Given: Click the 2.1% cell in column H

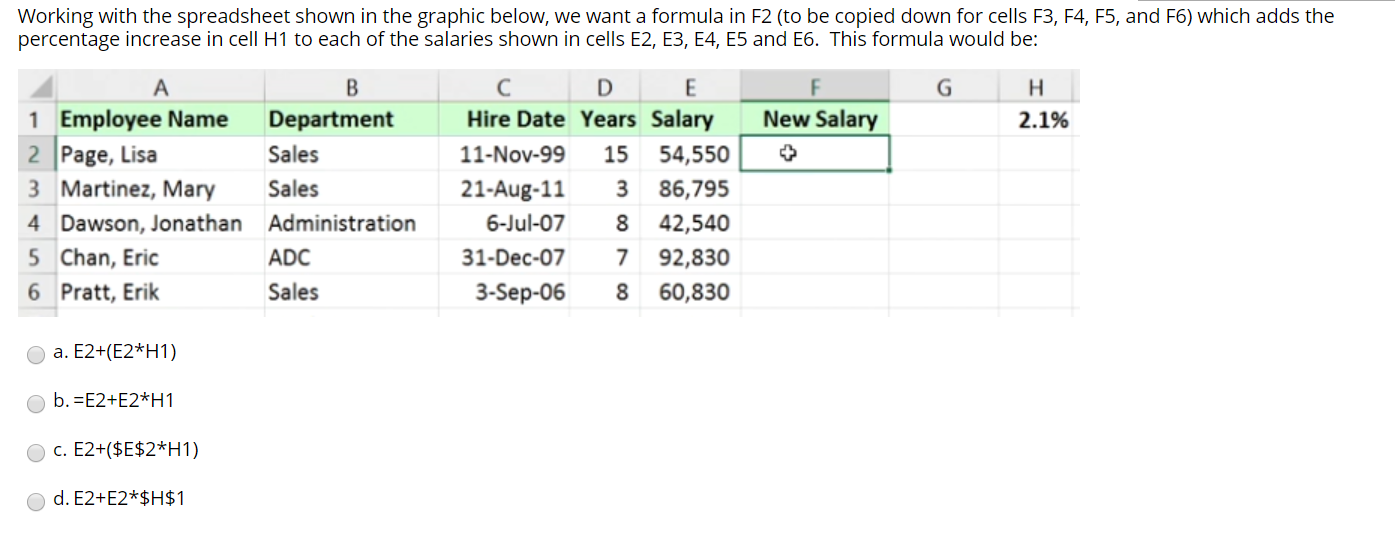Looking at the screenshot, I should (1042, 120).
